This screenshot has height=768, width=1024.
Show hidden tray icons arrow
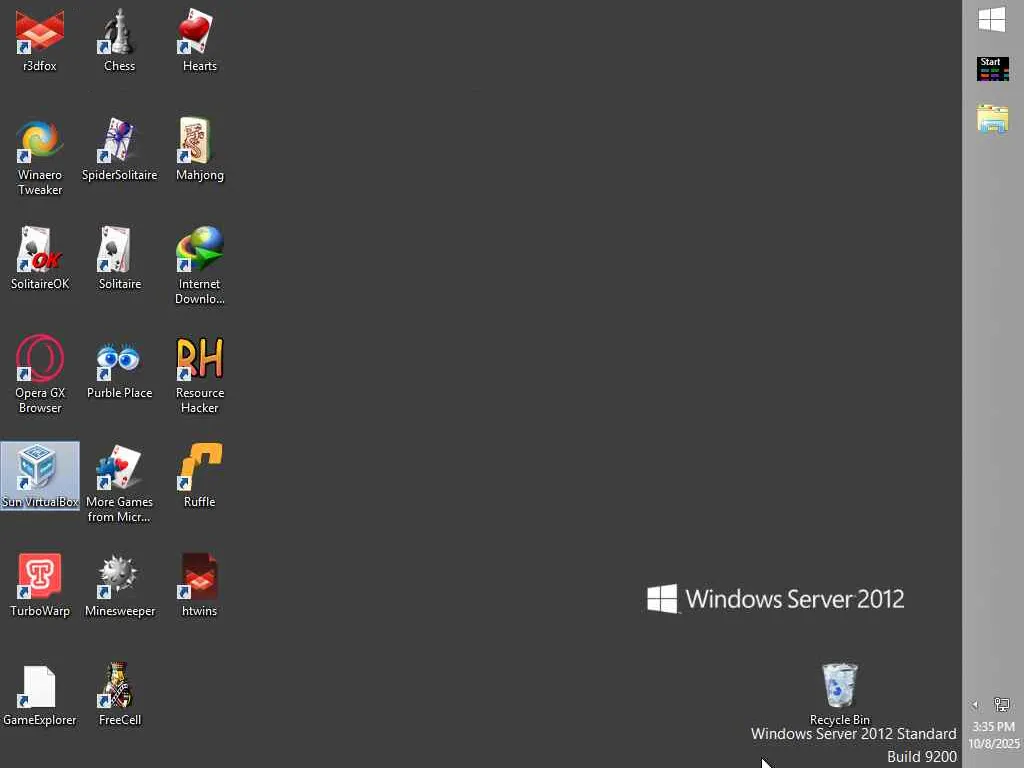[975, 705]
